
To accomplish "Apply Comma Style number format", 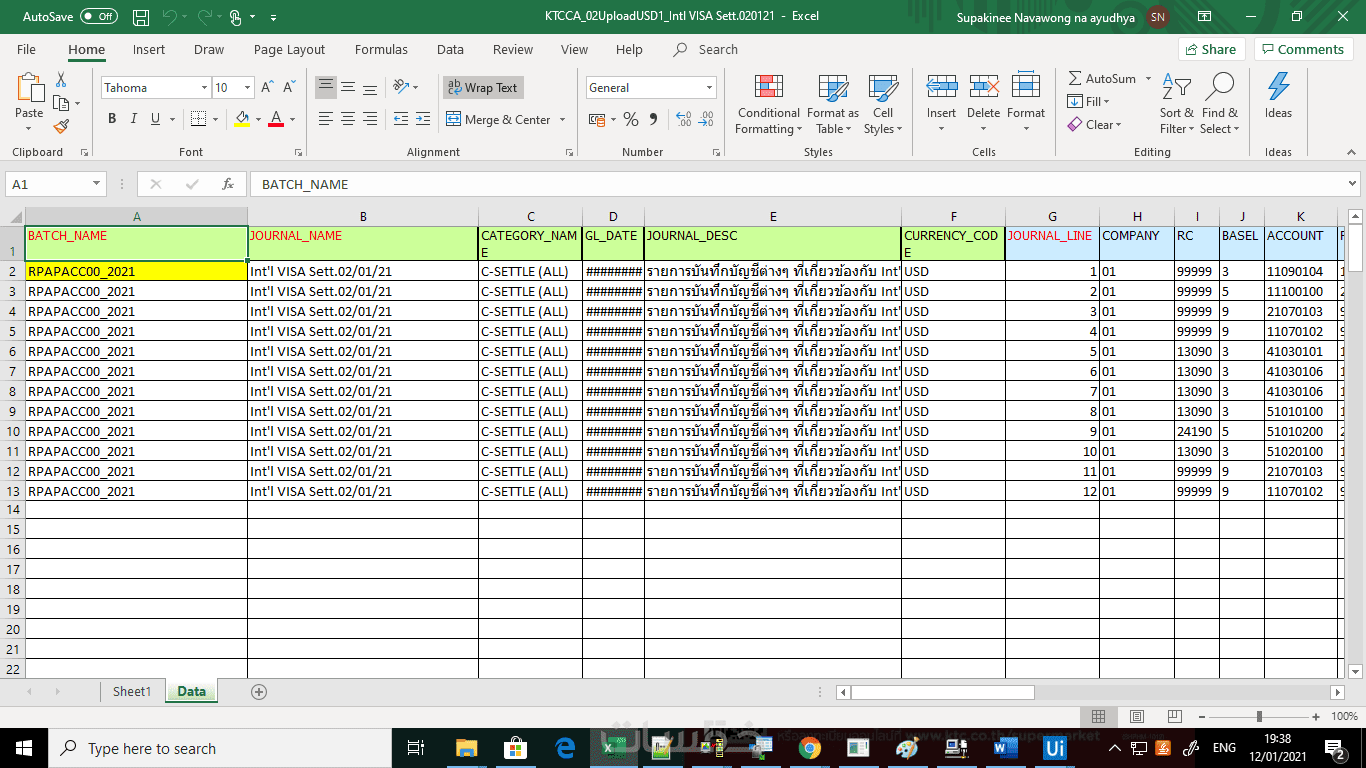I will click(654, 119).
